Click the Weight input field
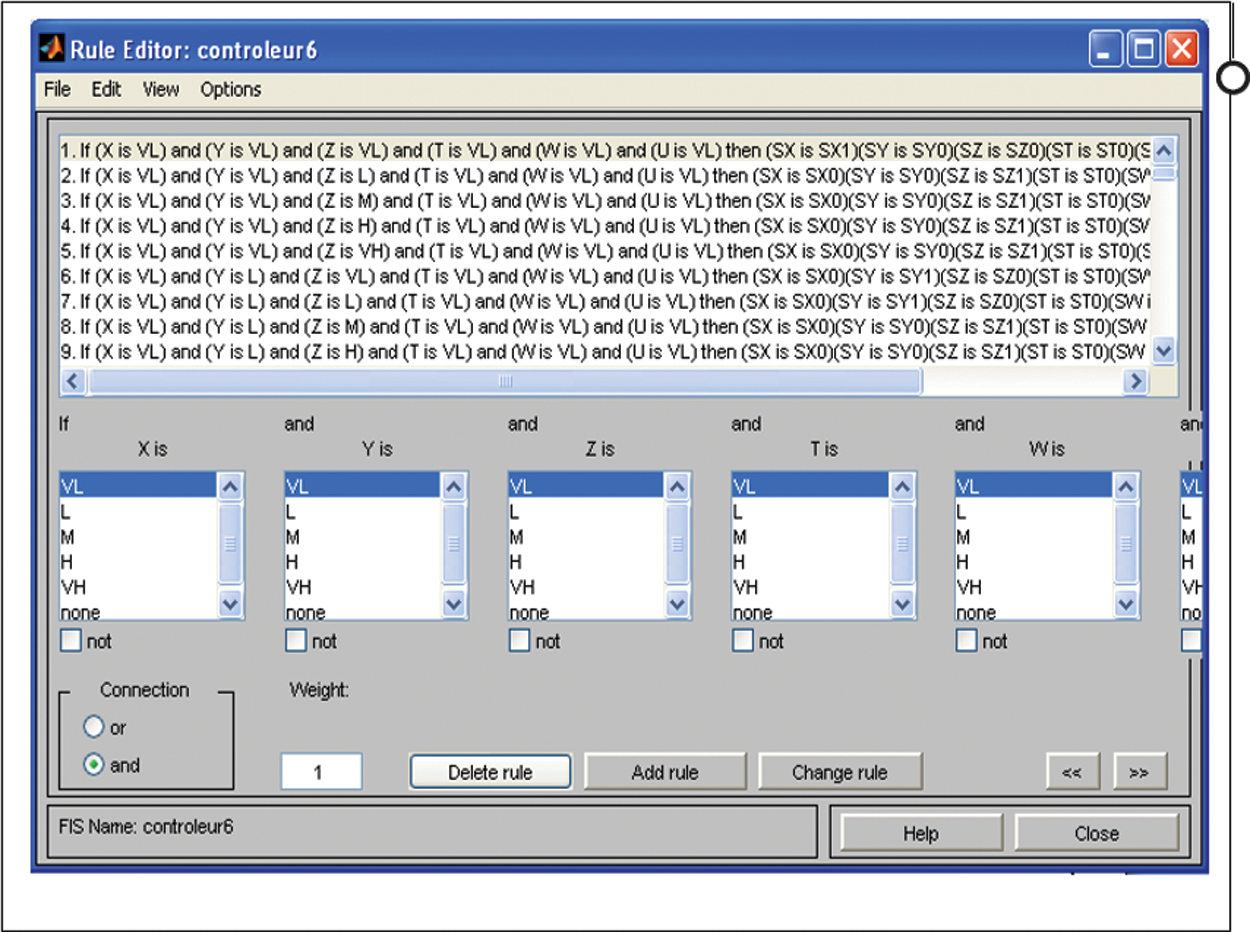This screenshot has width=1250, height=932. click(320, 772)
